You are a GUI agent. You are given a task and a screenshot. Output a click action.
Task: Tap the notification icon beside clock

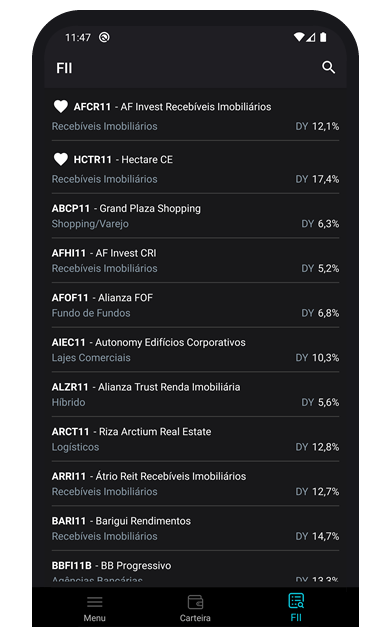104,37
